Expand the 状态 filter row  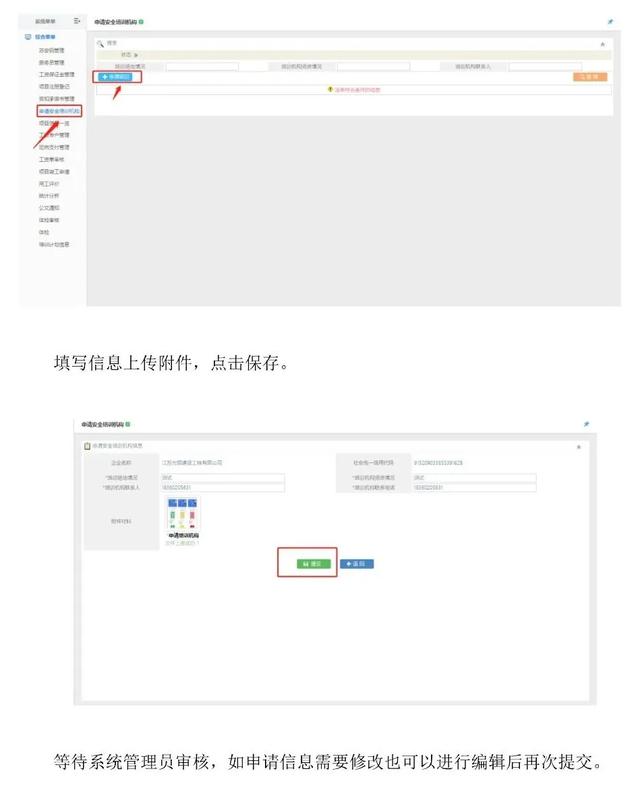137,55
